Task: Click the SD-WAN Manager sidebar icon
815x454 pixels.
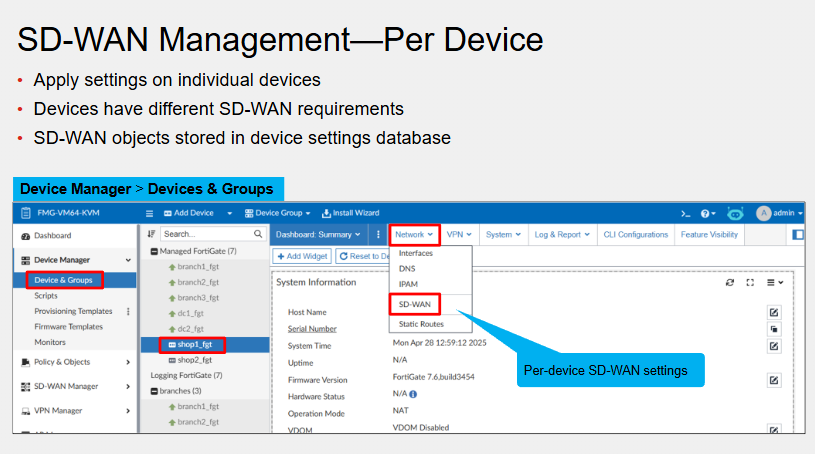Action: (25, 386)
